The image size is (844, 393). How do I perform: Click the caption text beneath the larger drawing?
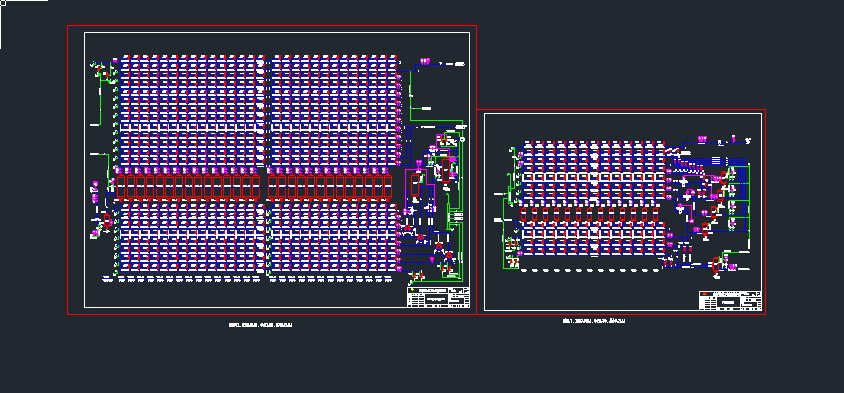(261, 325)
